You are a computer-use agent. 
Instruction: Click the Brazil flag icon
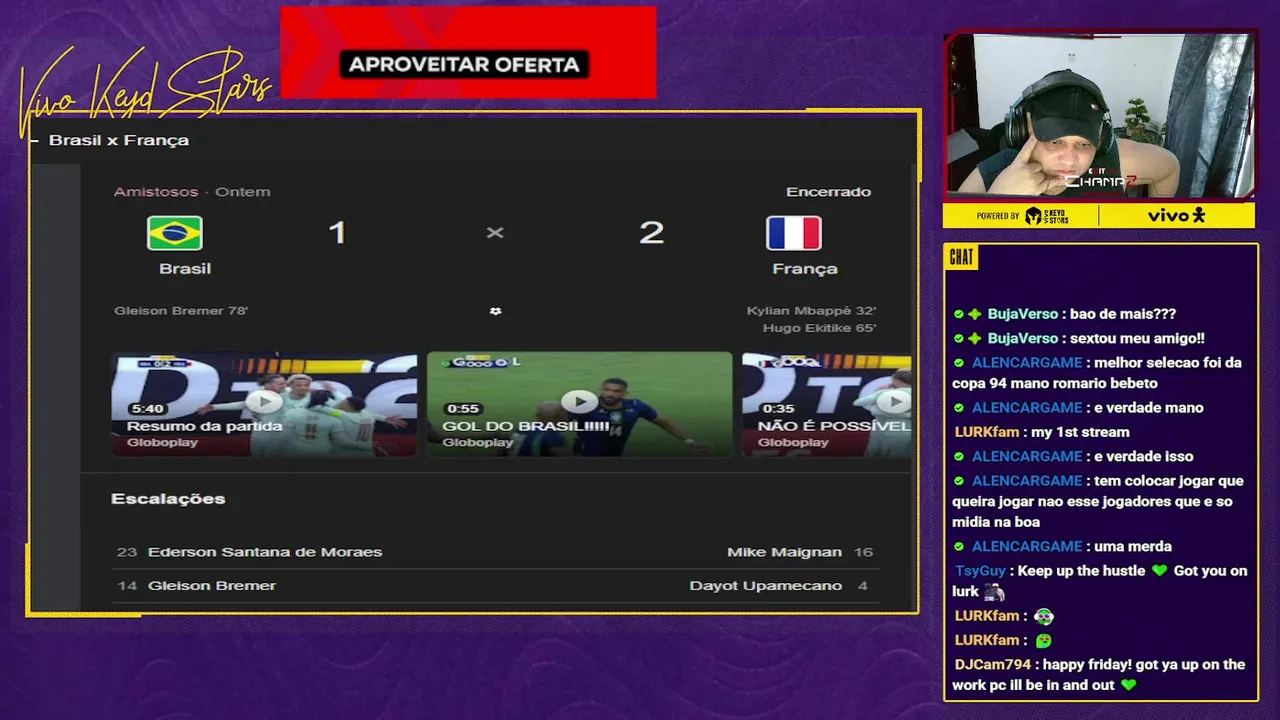(175, 233)
